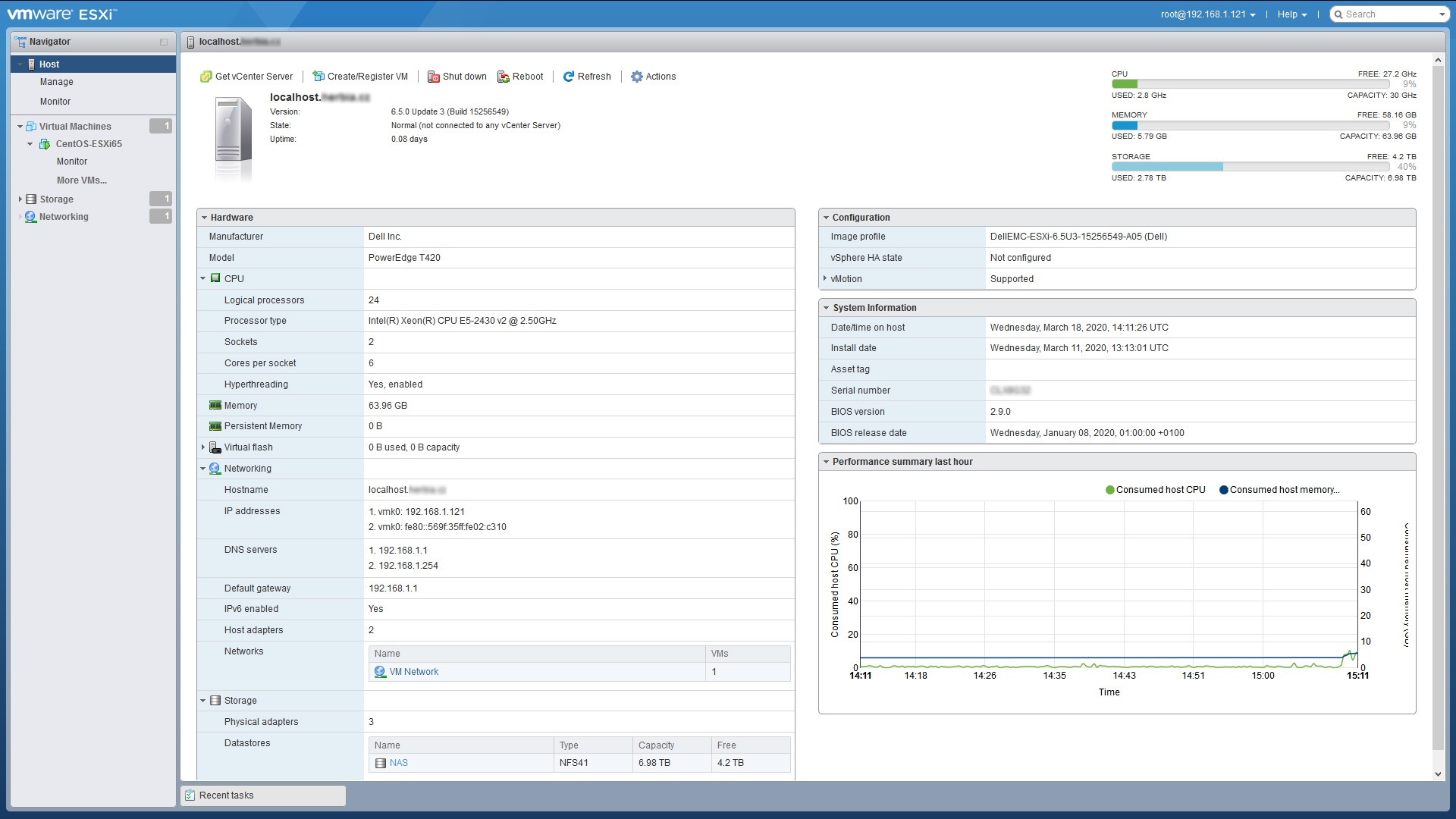Open More VMs... in Navigator
The height and width of the screenshot is (819, 1456).
(82, 180)
